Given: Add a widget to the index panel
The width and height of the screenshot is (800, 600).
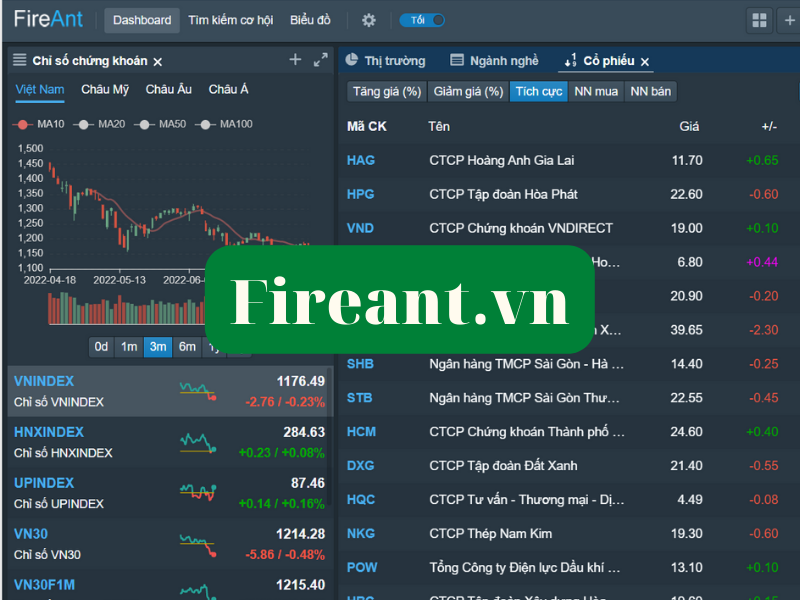Looking at the screenshot, I should tap(295, 60).
